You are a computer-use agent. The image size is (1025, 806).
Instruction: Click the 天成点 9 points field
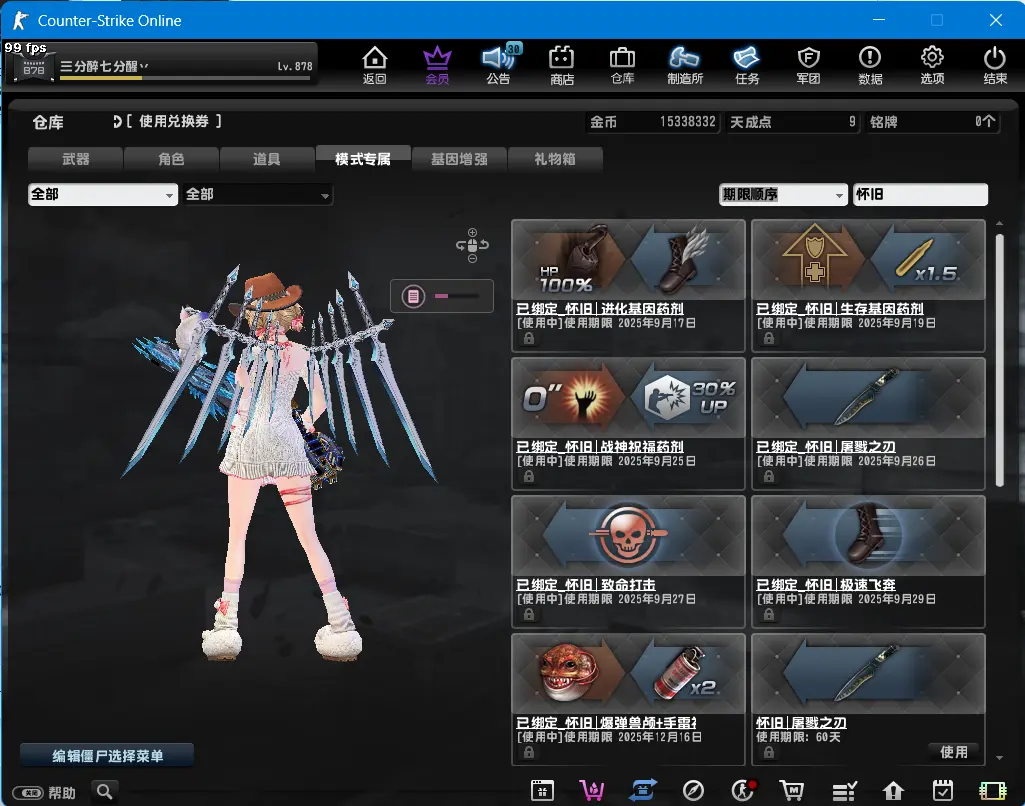[792, 122]
